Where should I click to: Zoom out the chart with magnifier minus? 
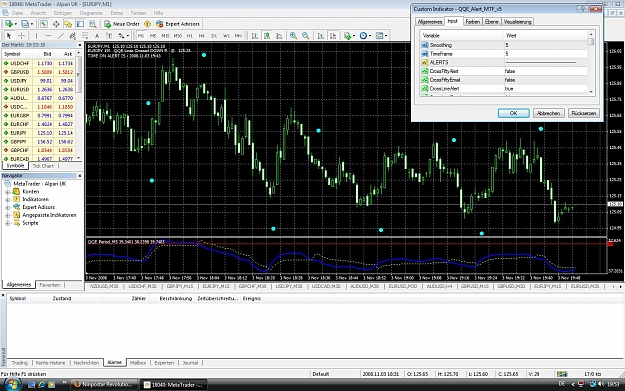click(306, 36)
